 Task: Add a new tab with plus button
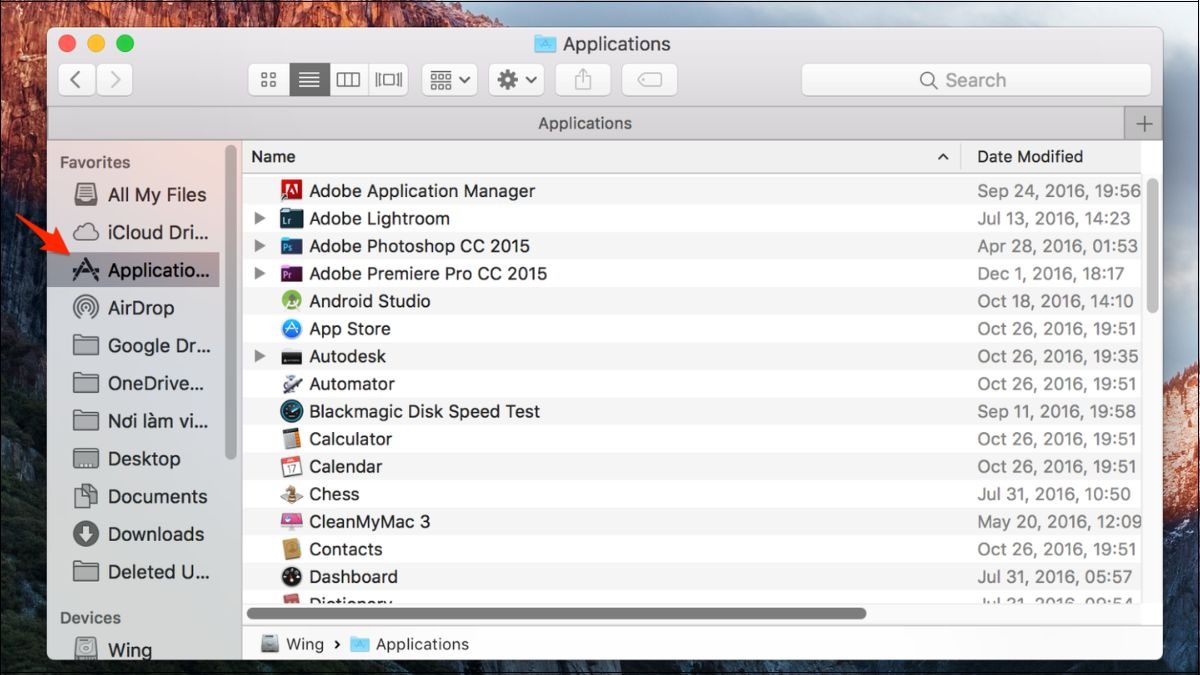pos(1144,124)
